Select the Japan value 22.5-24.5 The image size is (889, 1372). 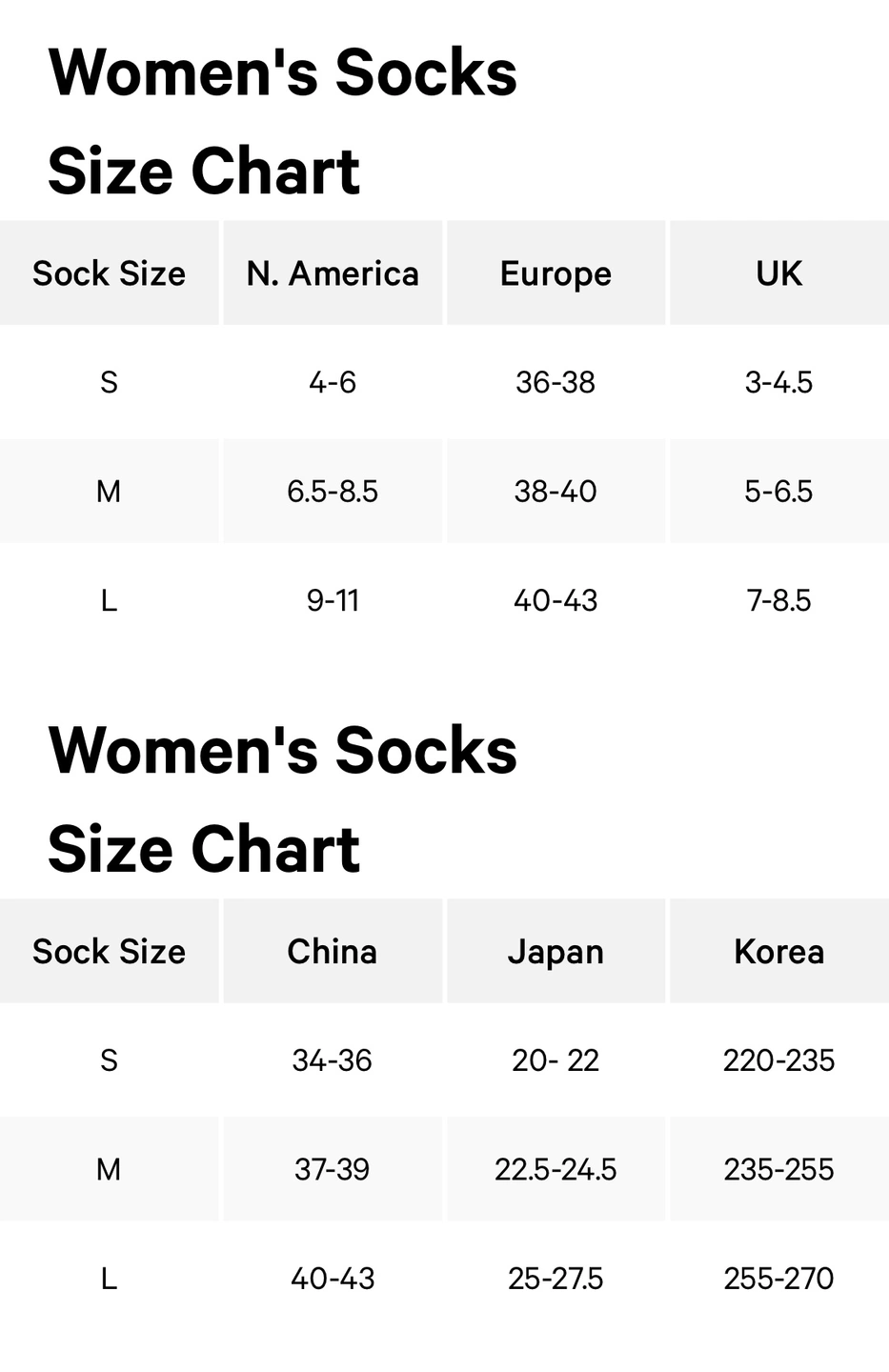(556, 1169)
